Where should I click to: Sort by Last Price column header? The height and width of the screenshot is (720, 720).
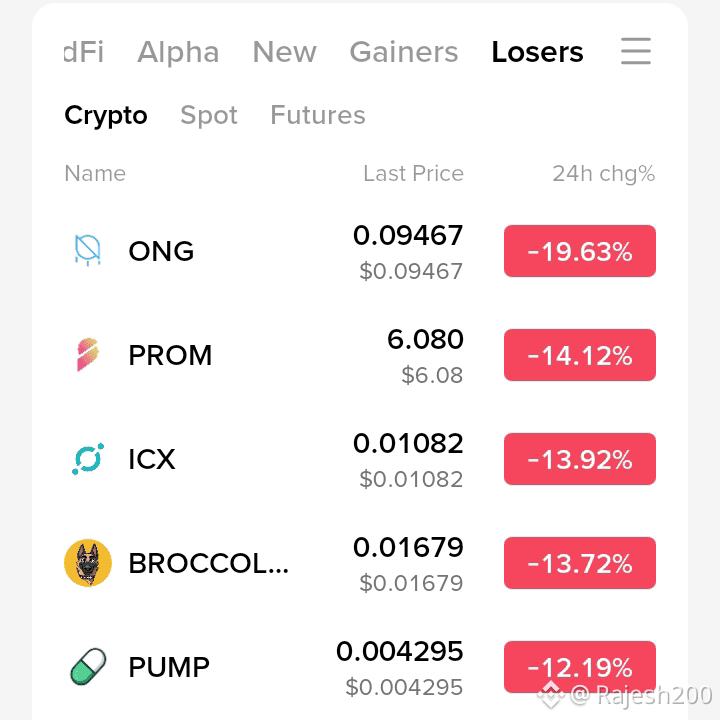413,174
